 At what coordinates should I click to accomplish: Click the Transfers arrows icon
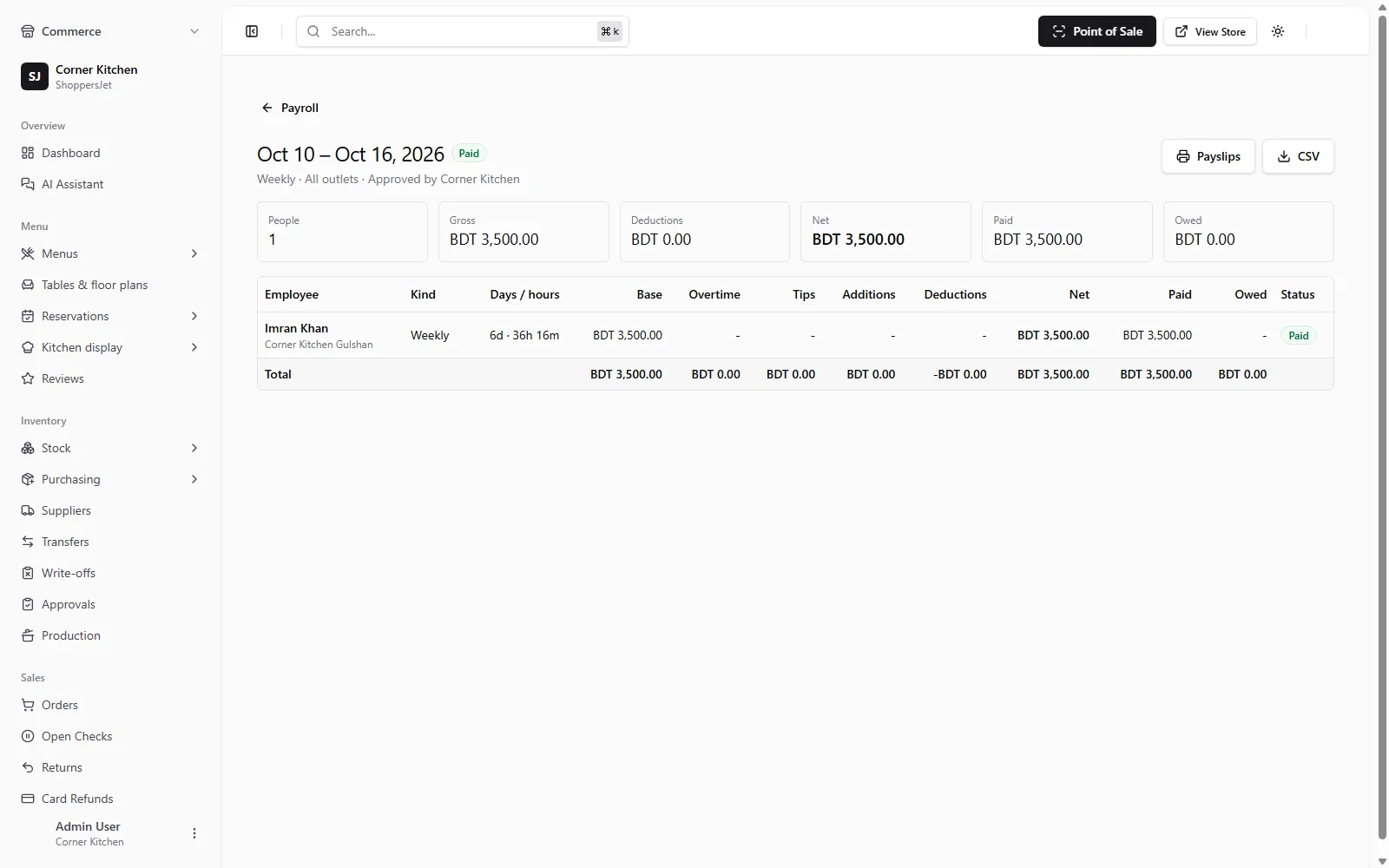coord(28,542)
